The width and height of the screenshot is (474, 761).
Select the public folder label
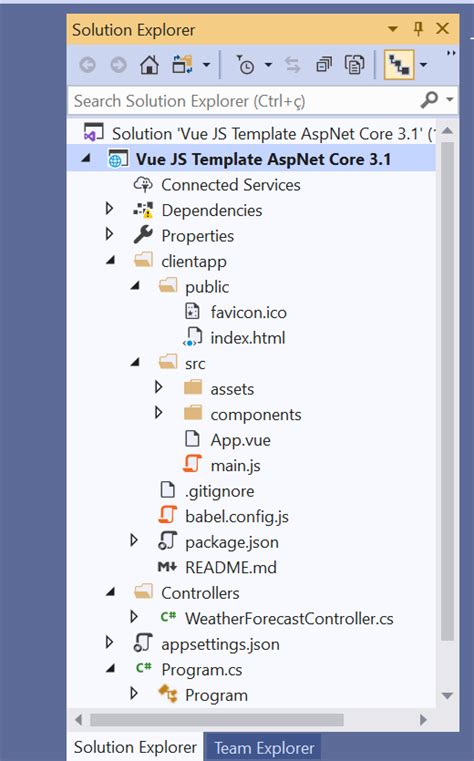coord(207,287)
